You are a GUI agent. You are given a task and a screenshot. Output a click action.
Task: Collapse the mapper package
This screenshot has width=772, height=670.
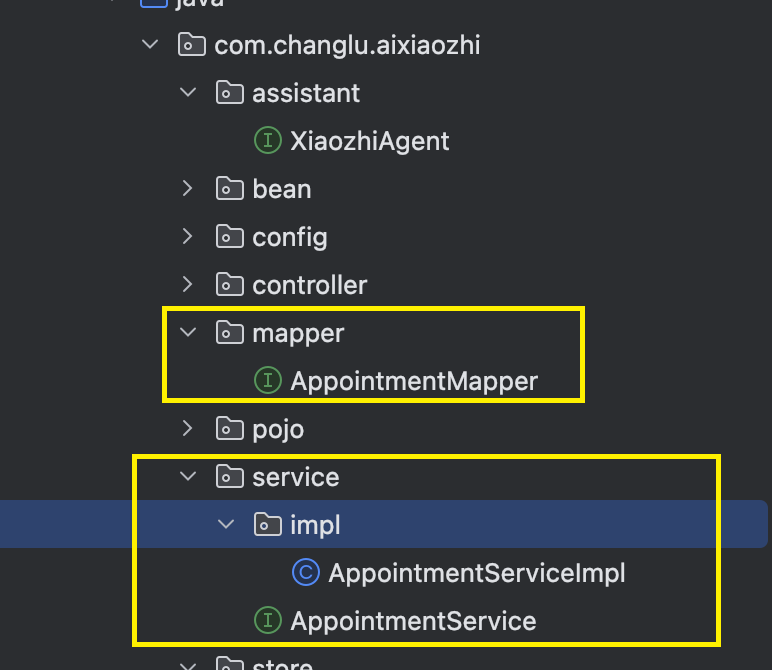pyautogui.click(x=188, y=332)
